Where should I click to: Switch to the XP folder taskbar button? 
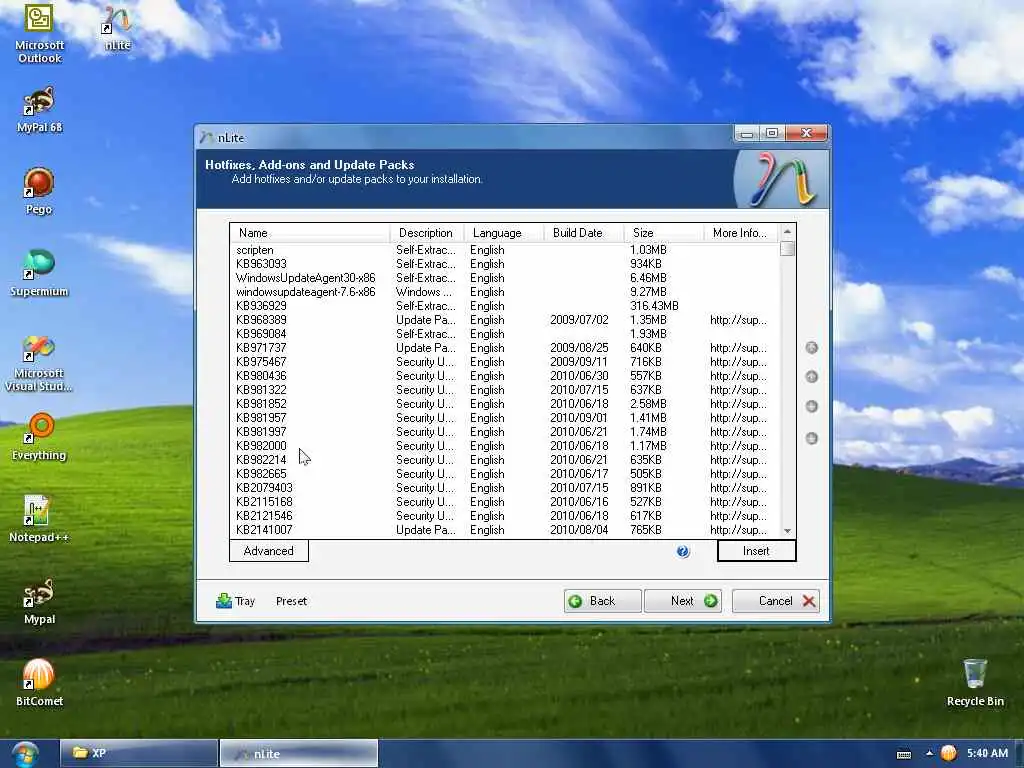[x=138, y=754]
